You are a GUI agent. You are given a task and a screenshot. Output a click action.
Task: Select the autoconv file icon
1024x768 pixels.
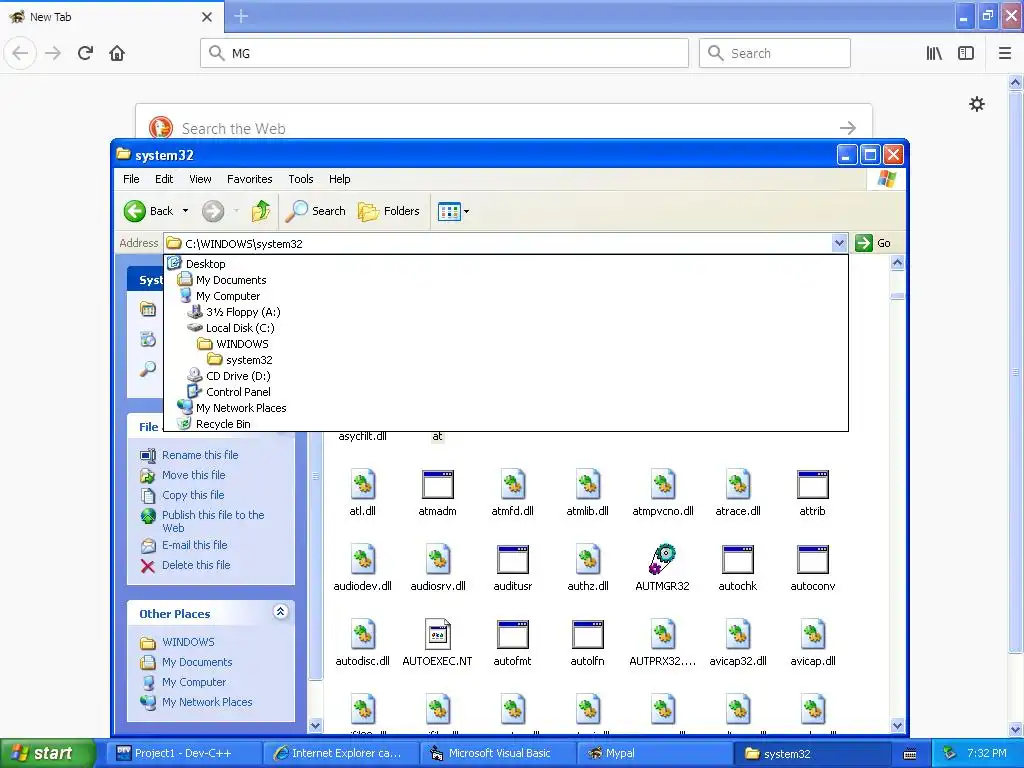click(813, 560)
